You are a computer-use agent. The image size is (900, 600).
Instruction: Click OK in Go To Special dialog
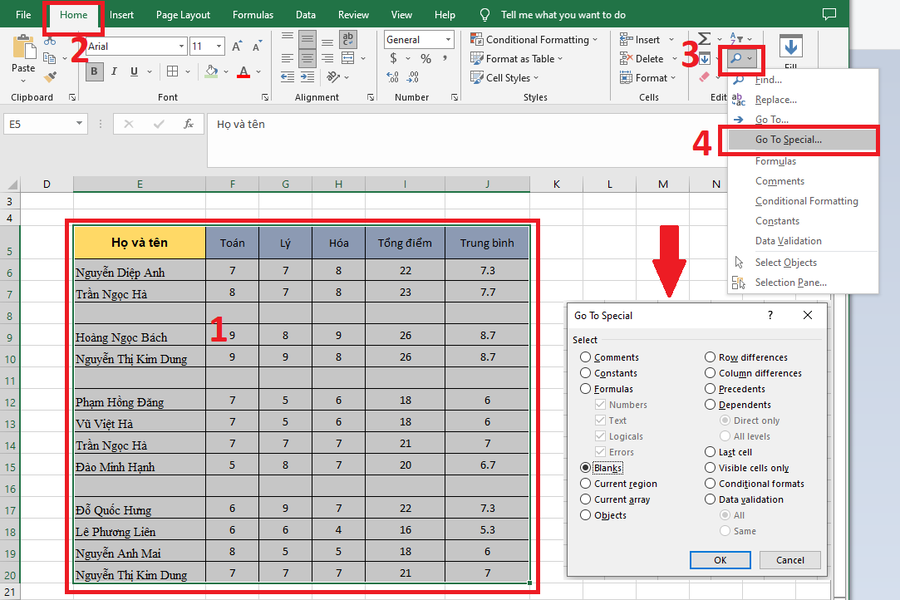(720, 560)
